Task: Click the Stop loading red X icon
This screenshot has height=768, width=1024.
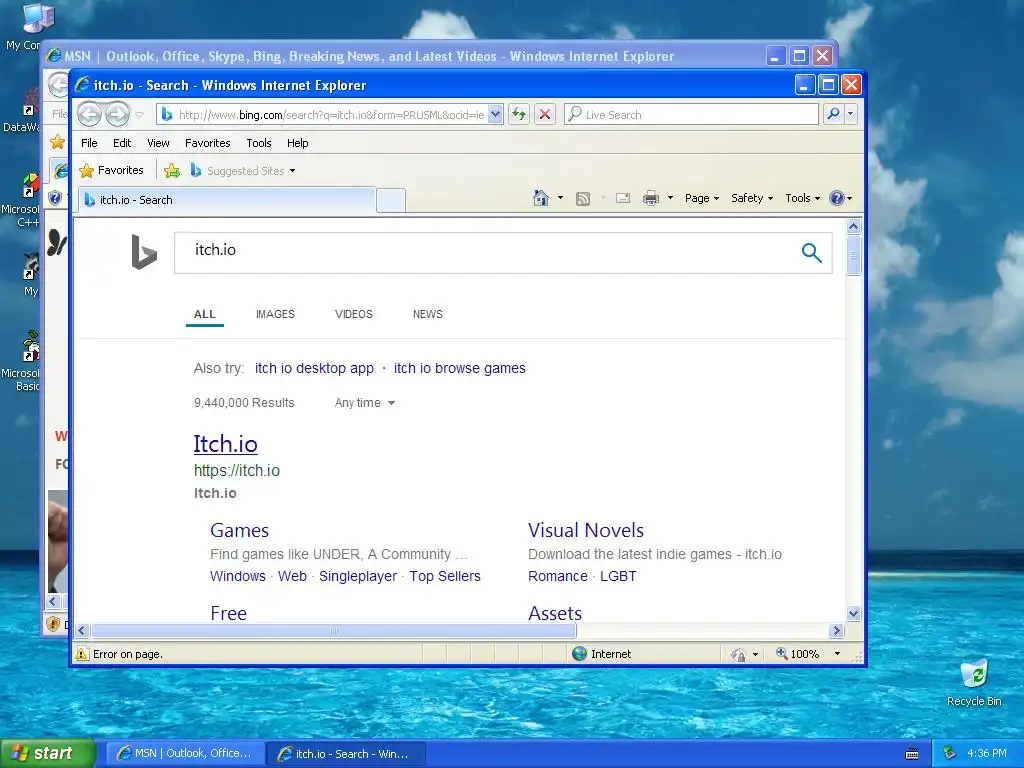Action: pos(545,115)
